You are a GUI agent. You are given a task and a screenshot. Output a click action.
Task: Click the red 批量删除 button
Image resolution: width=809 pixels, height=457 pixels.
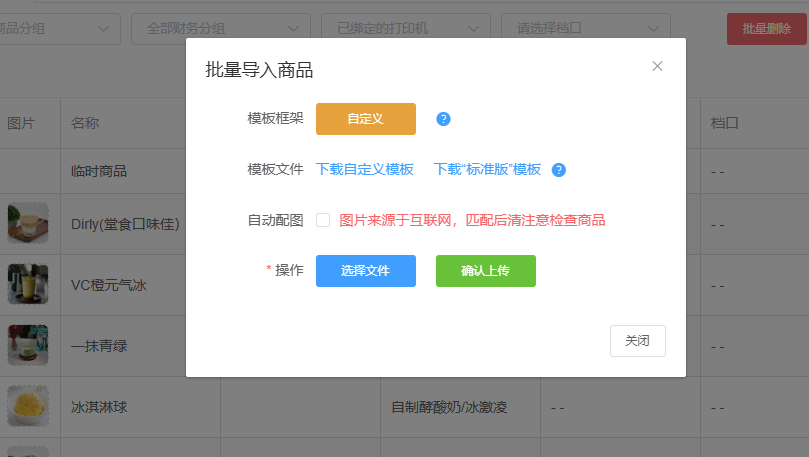[766, 29]
